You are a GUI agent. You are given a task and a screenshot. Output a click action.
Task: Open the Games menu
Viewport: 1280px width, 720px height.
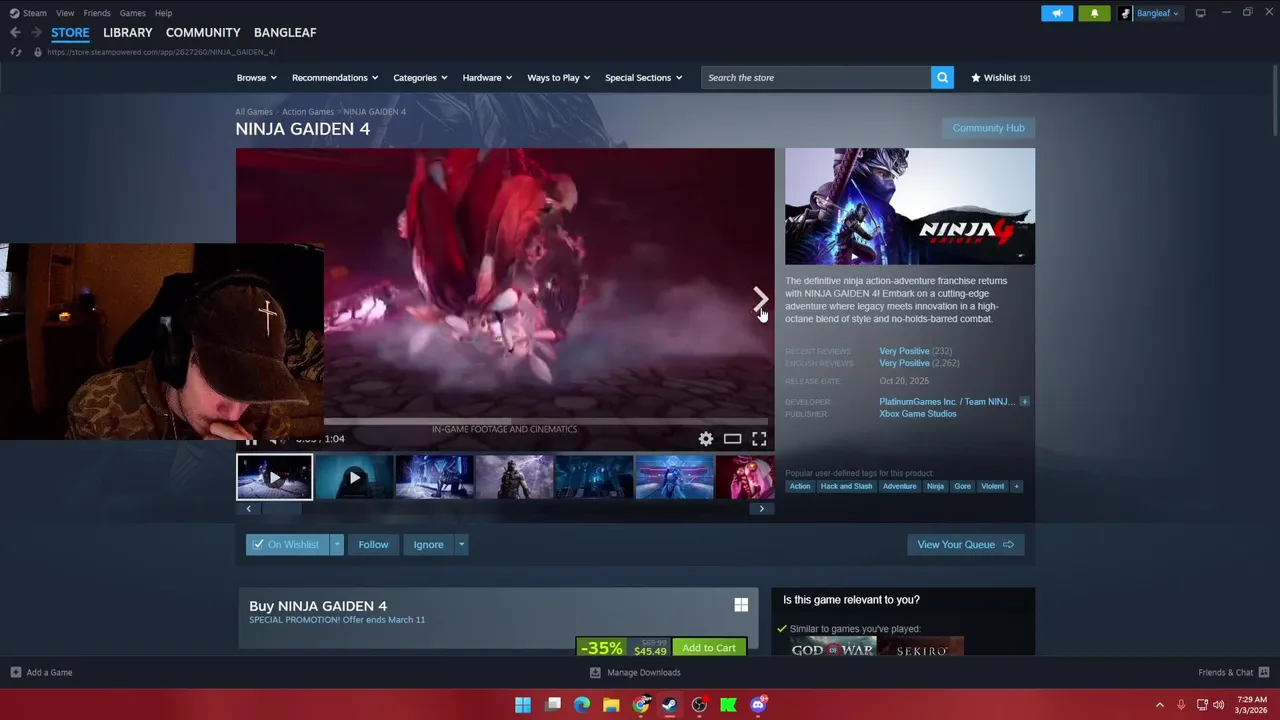coord(132,13)
